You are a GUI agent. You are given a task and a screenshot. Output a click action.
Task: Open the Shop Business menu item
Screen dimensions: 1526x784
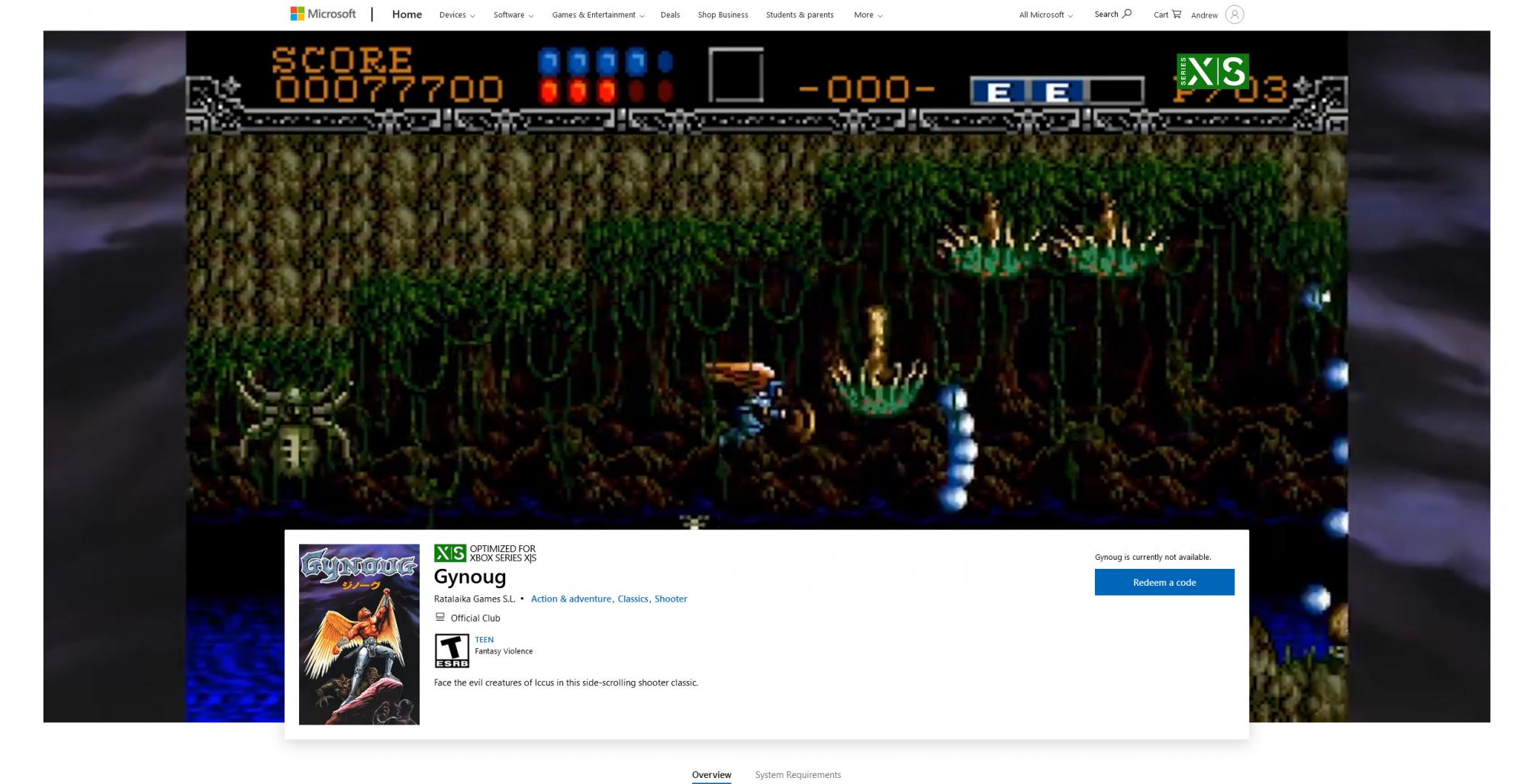tap(723, 14)
